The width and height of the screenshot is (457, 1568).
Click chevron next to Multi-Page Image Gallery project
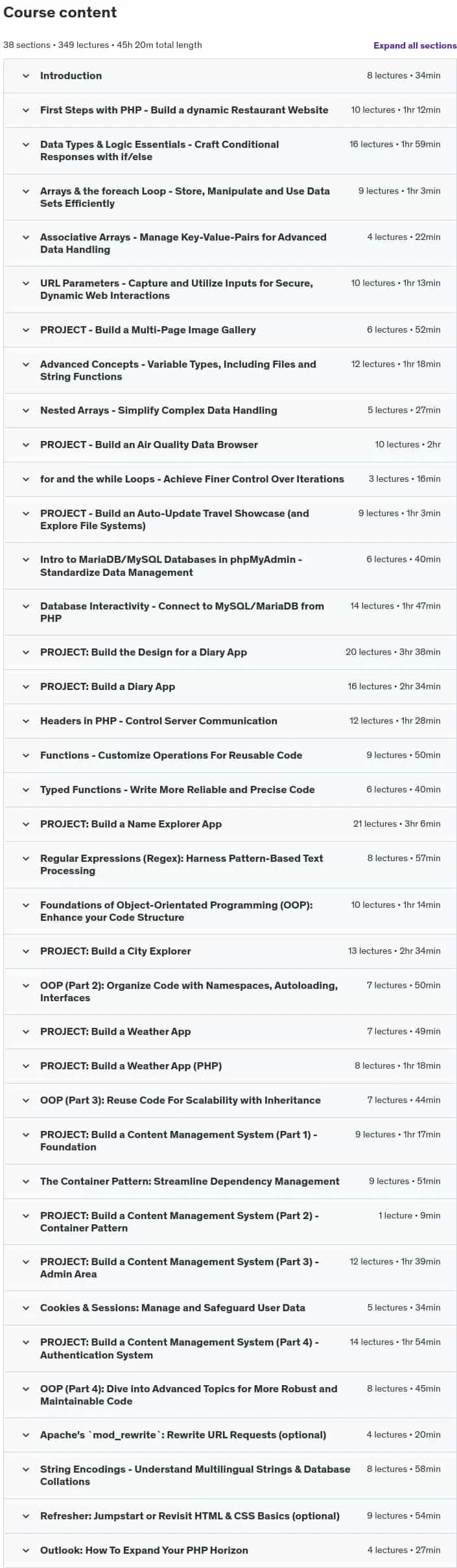coord(26,330)
